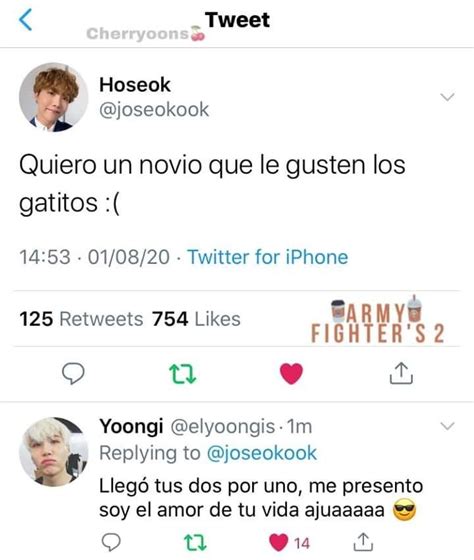The height and width of the screenshot is (560, 474).
Task: Share Yoongi's reply using share icon
Action: point(363,542)
